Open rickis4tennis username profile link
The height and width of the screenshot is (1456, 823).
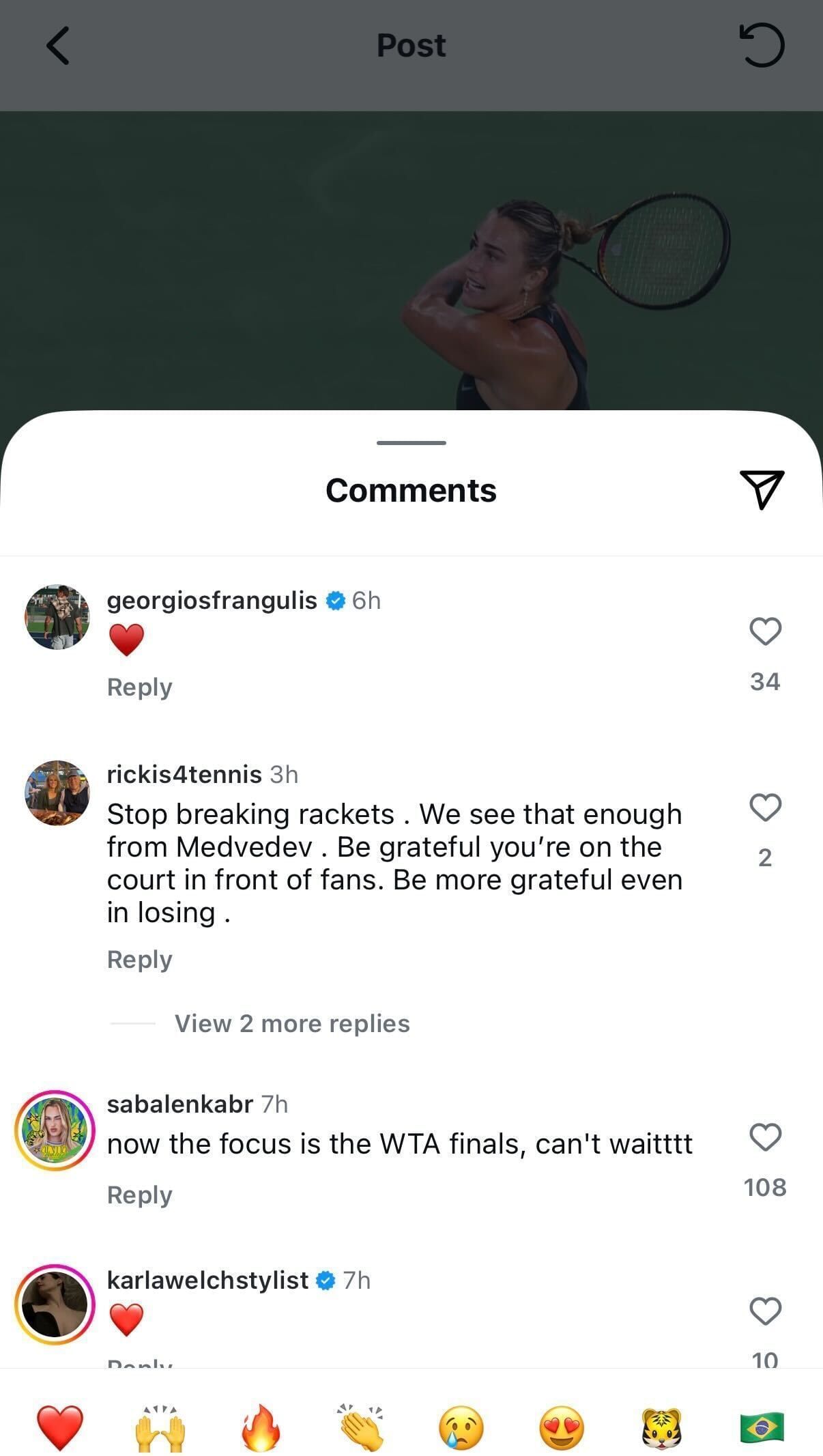pyautogui.click(x=184, y=774)
